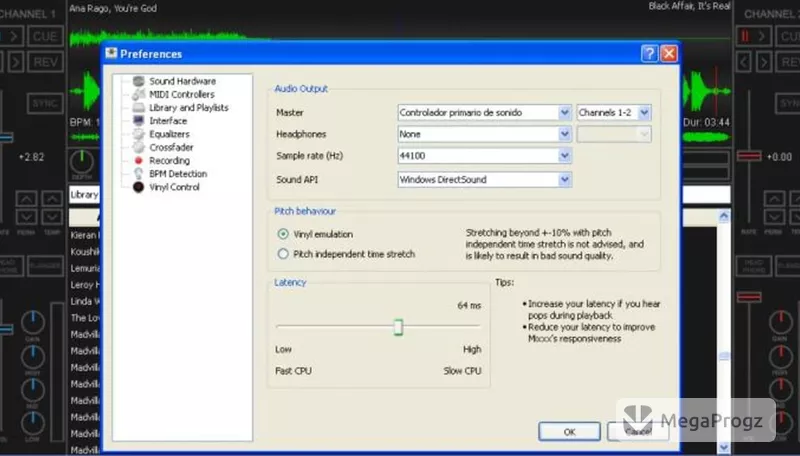Open Sound Hardware preferences
This screenshot has height=456, width=800.
pyautogui.click(x=182, y=81)
